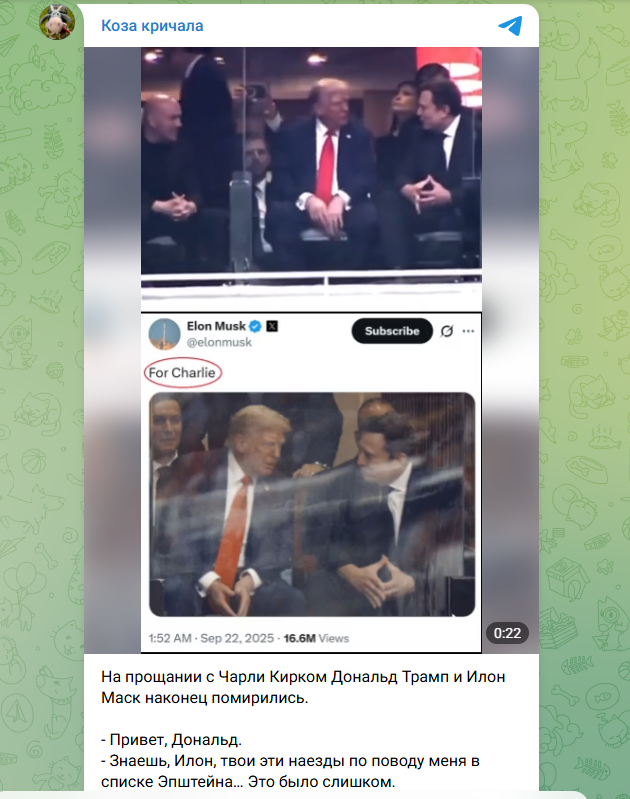Click the 16.6M Views counter
Image resolution: width=630 pixels, height=799 pixels.
[316, 638]
